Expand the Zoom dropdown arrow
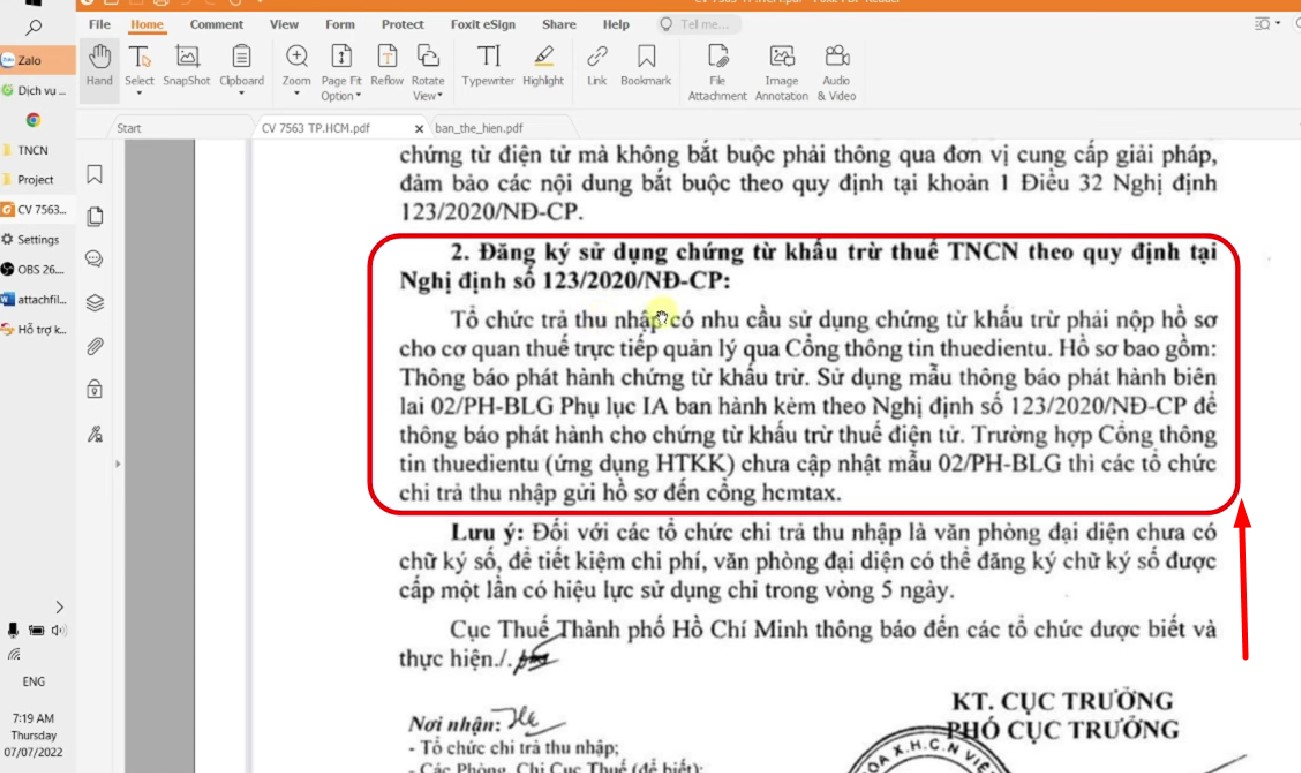 [297, 94]
